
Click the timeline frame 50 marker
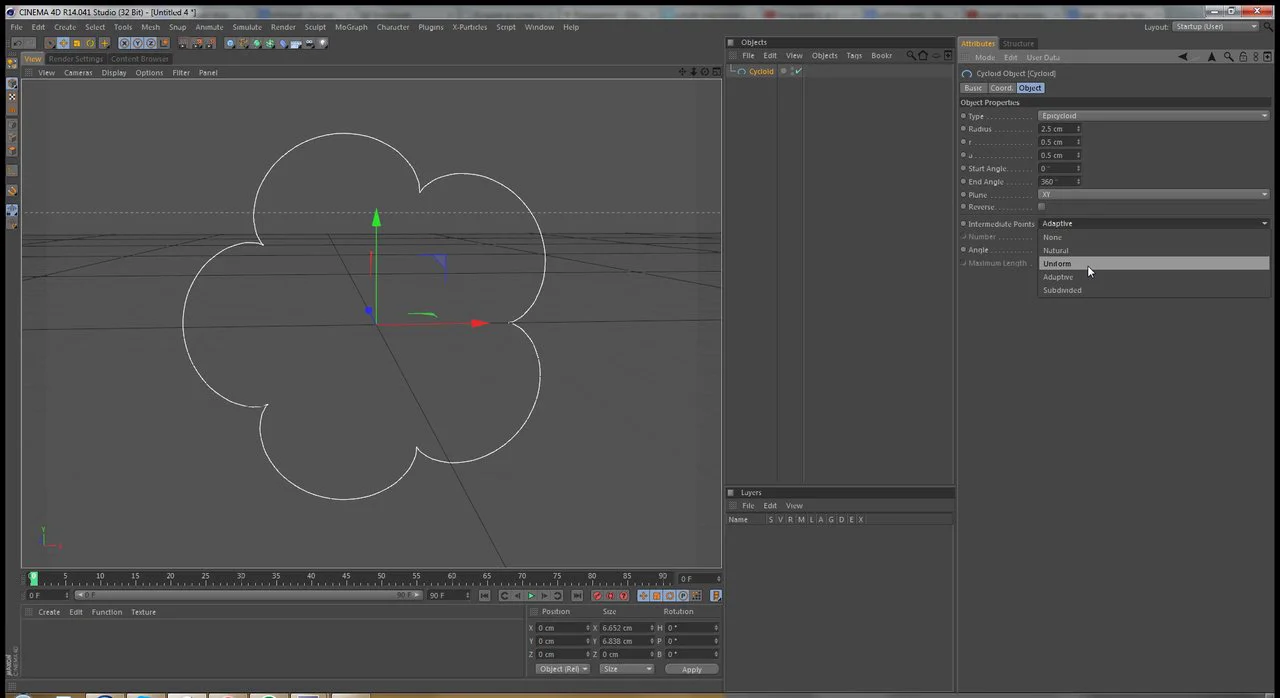(x=381, y=577)
